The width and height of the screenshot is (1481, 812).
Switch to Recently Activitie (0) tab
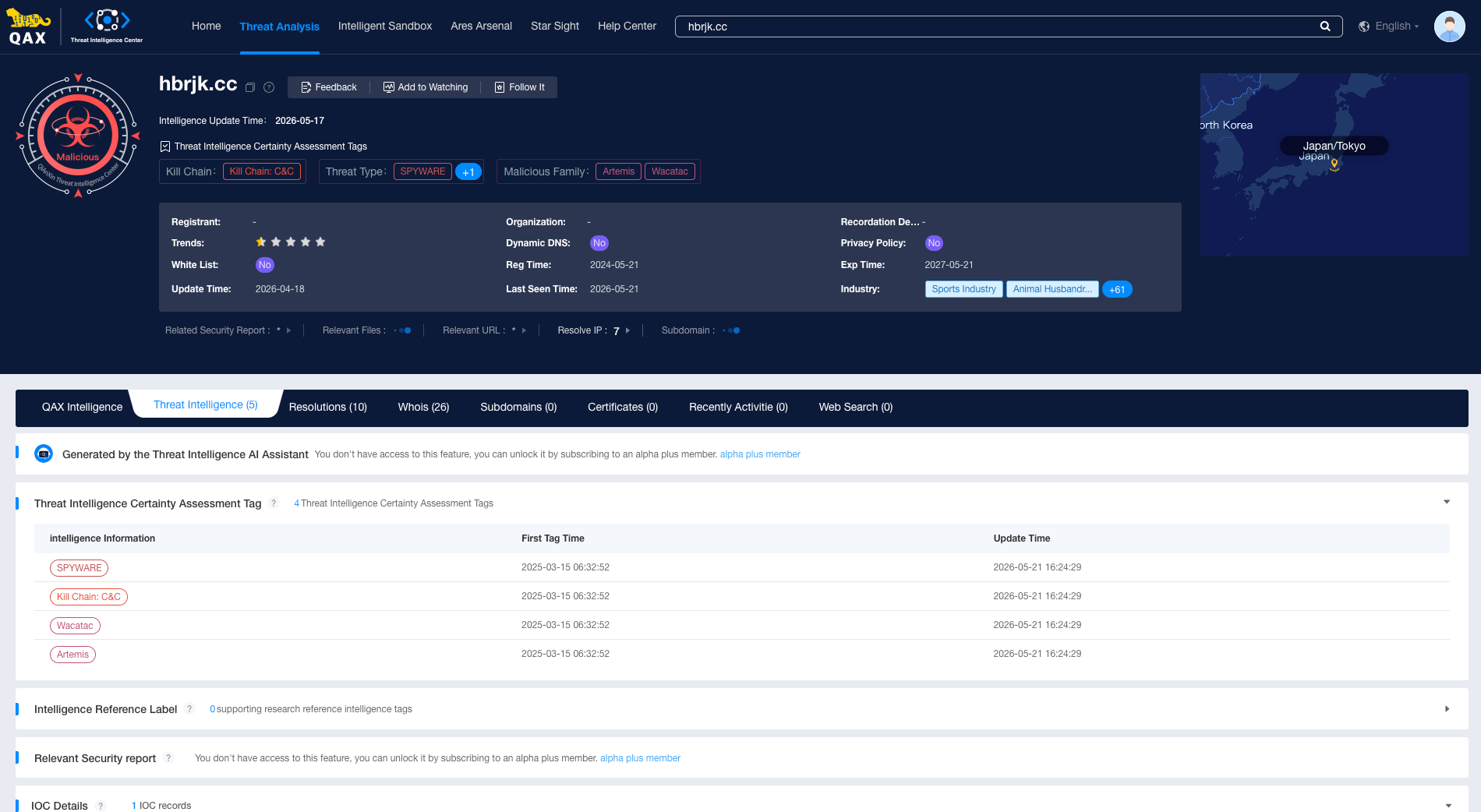coord(739,407)
